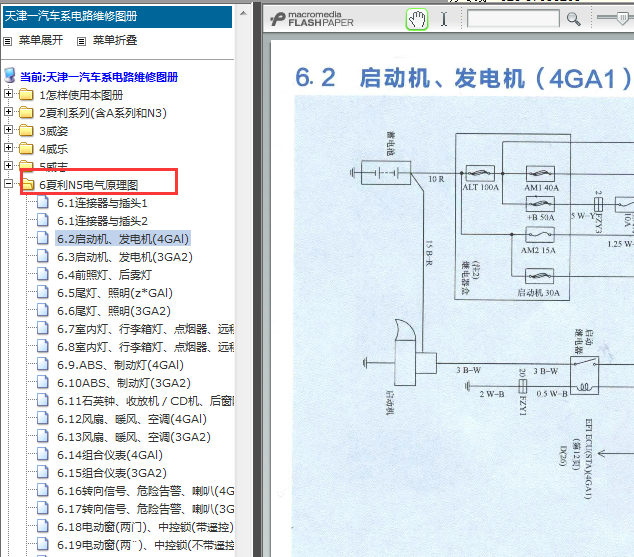Click the folder icon of 1怎样使用本图册
The image size is (634, 557).
pyautogui.click(x=26, y=94)
